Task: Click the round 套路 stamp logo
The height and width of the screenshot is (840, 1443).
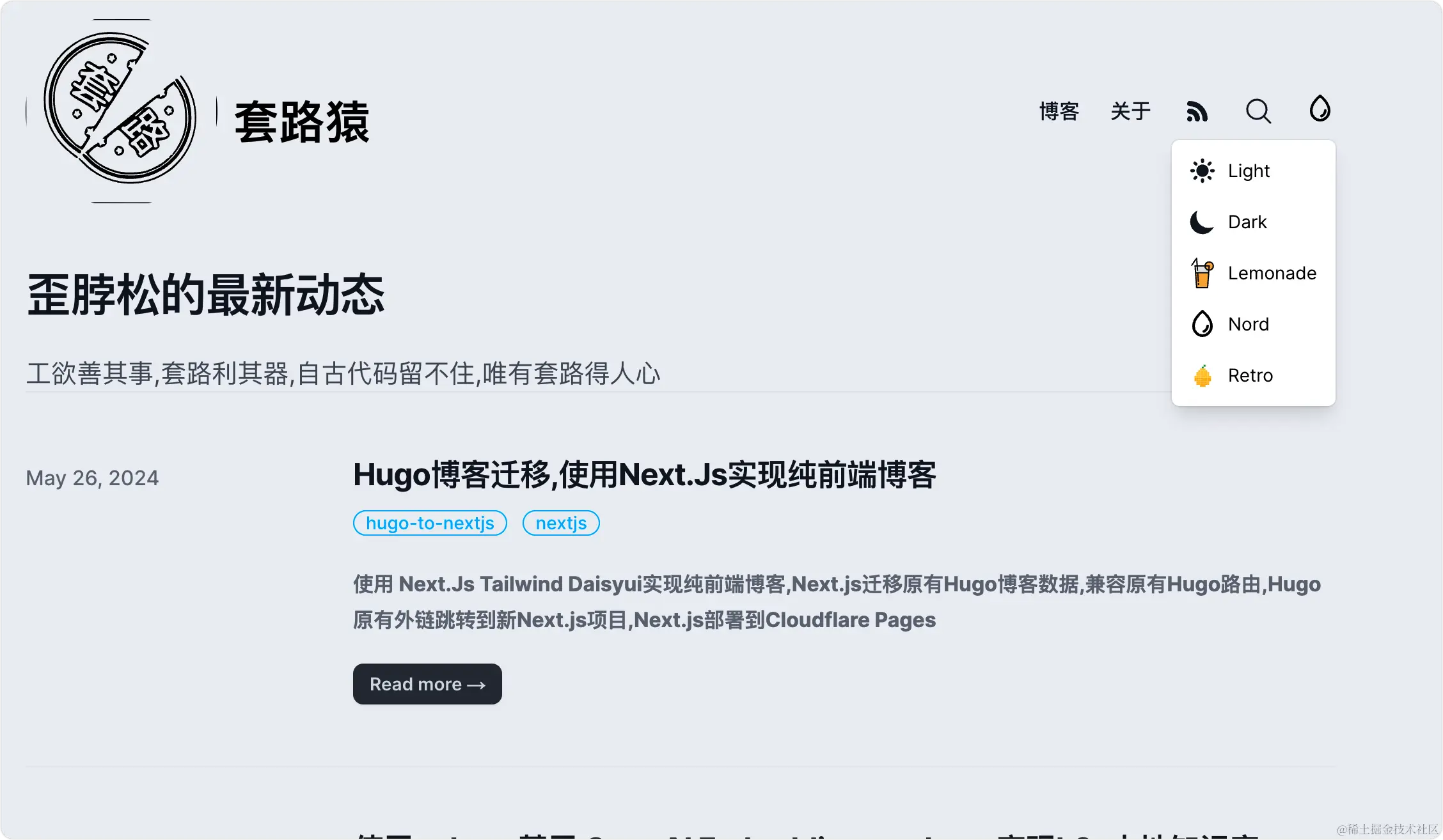Action: 121,111
